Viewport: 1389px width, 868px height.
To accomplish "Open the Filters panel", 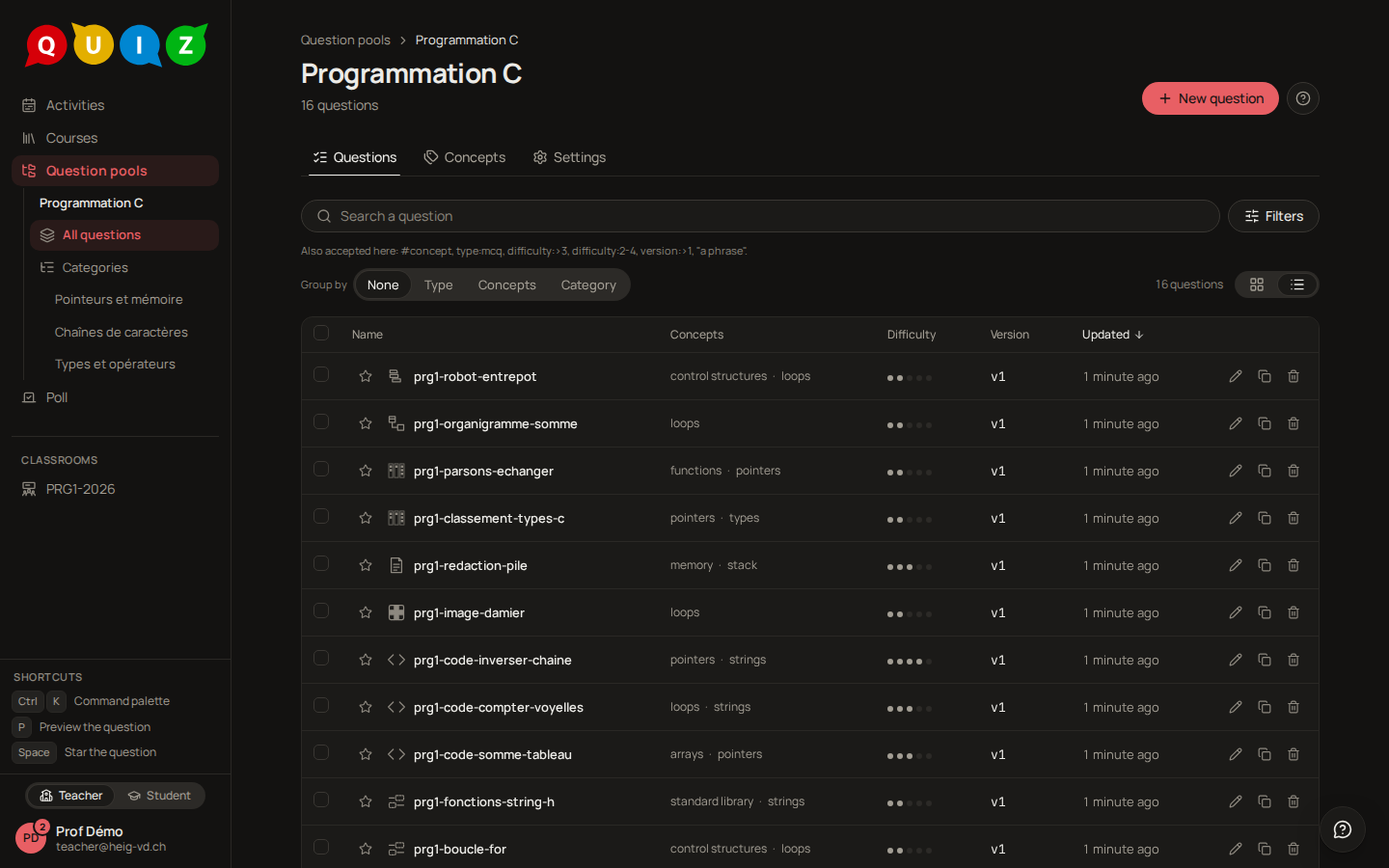I will (1273, 216).
